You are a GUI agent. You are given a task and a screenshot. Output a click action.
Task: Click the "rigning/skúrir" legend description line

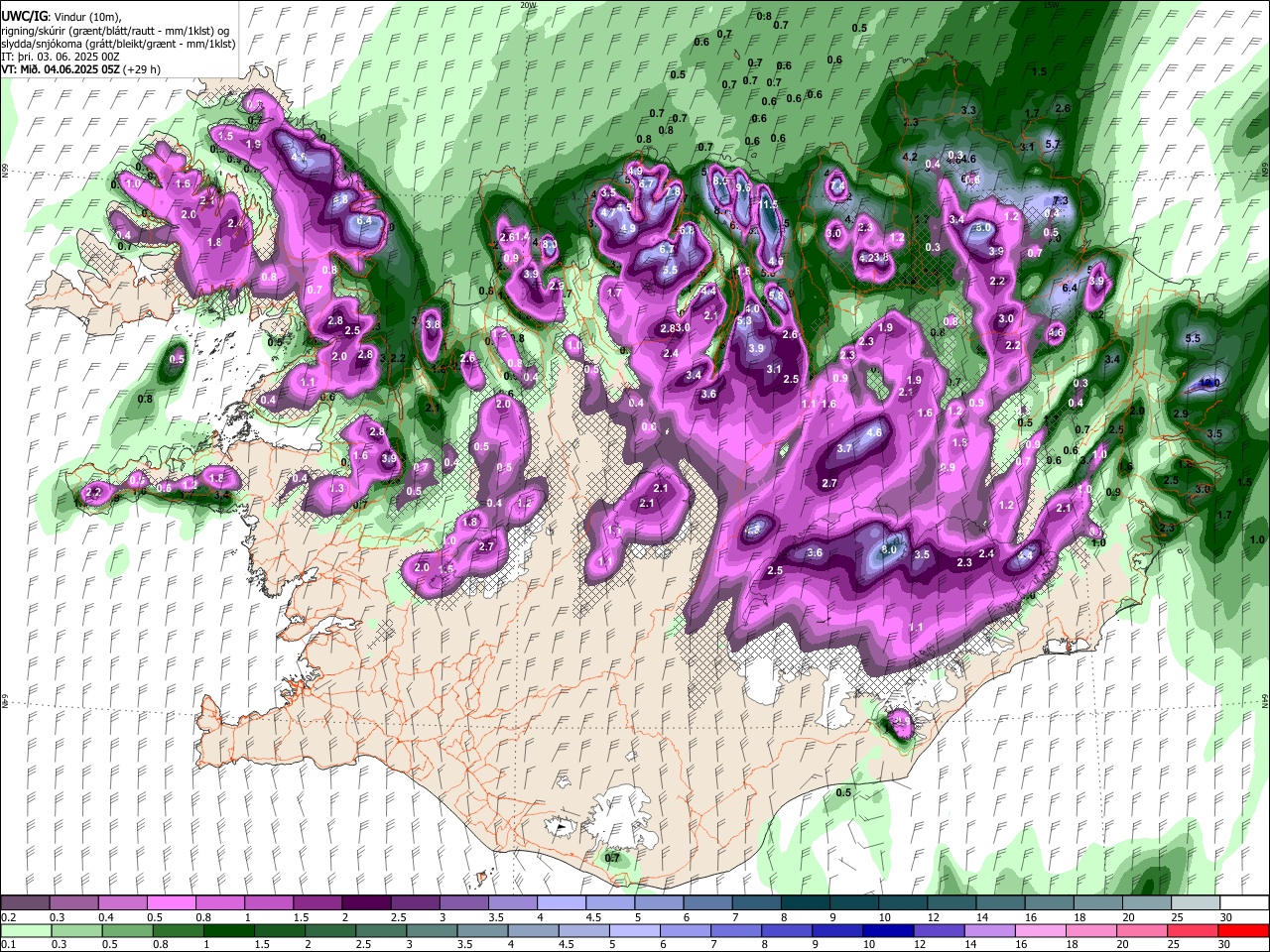click(x=114, y=31)
